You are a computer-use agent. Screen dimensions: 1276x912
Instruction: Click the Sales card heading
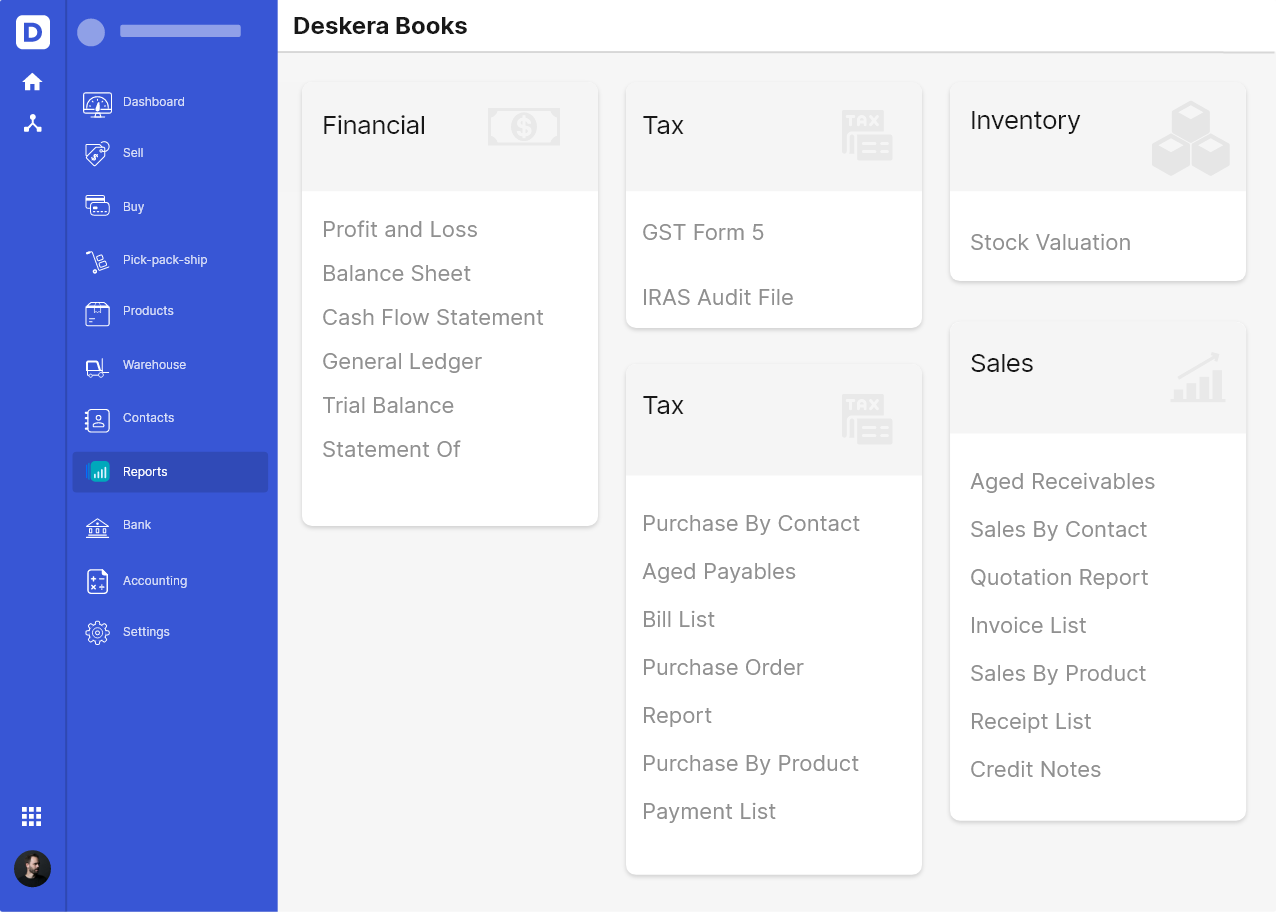click(1002, 364)
